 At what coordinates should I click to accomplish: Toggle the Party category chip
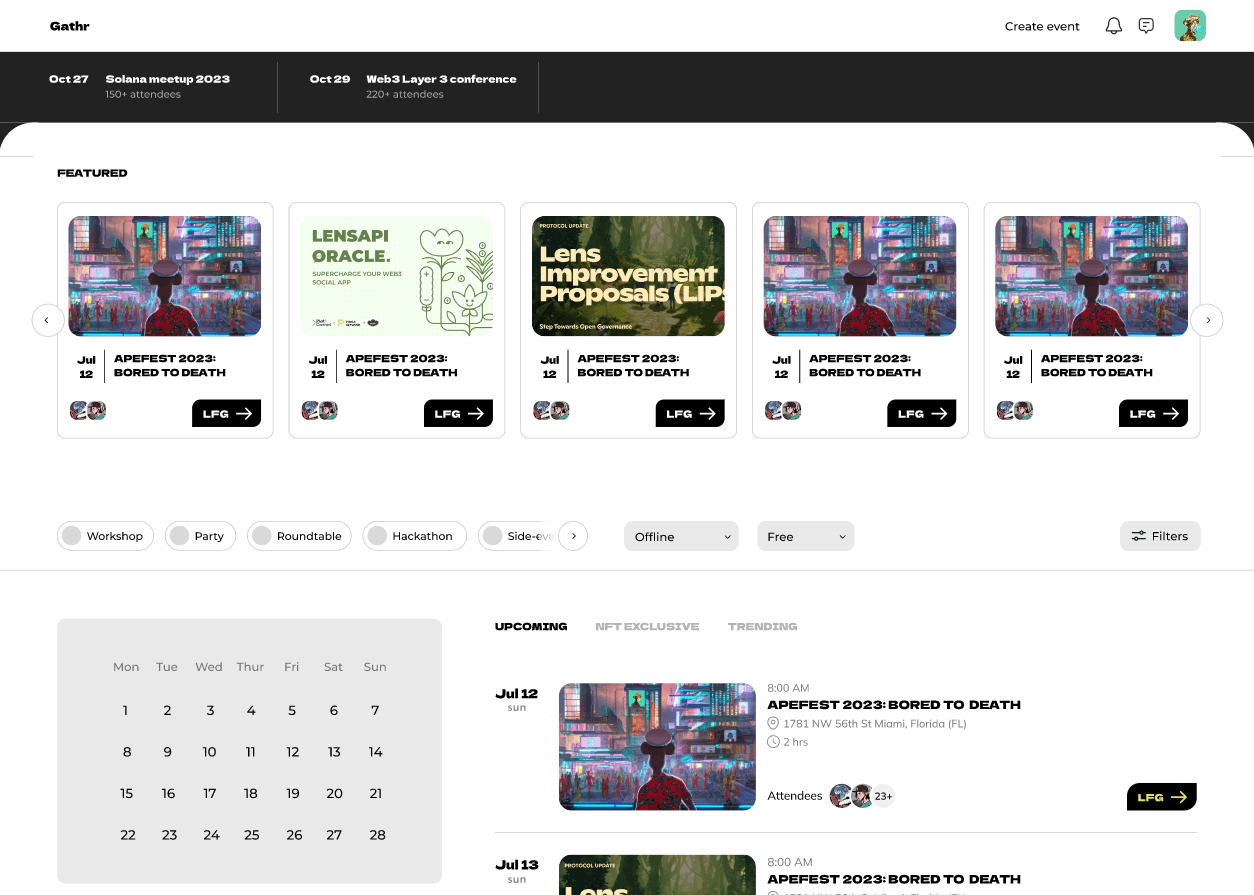click(x=200, y=536)
